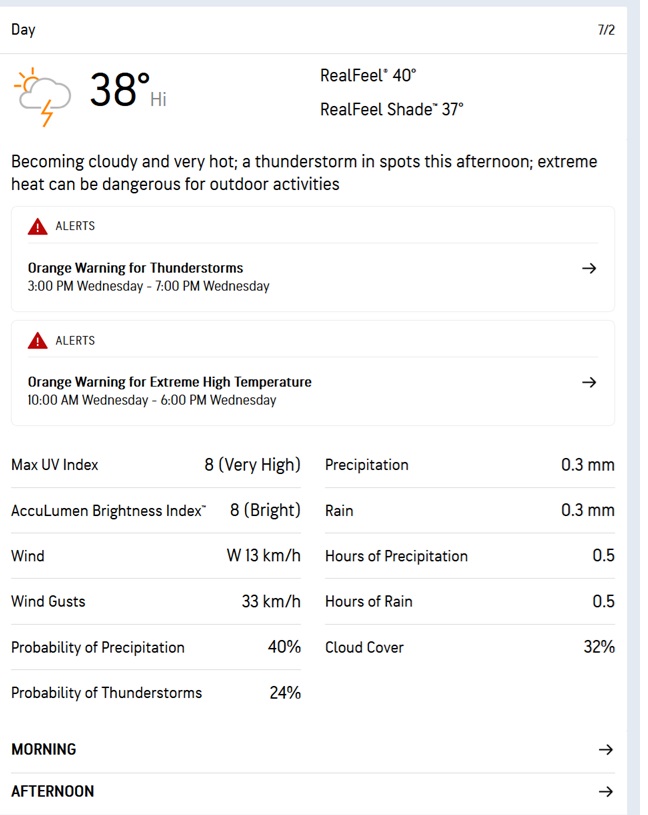The height and width of the screenshot is (815, 648).
Task: Expand the AFTERNOON forecast section
Action: coord(53,791)
